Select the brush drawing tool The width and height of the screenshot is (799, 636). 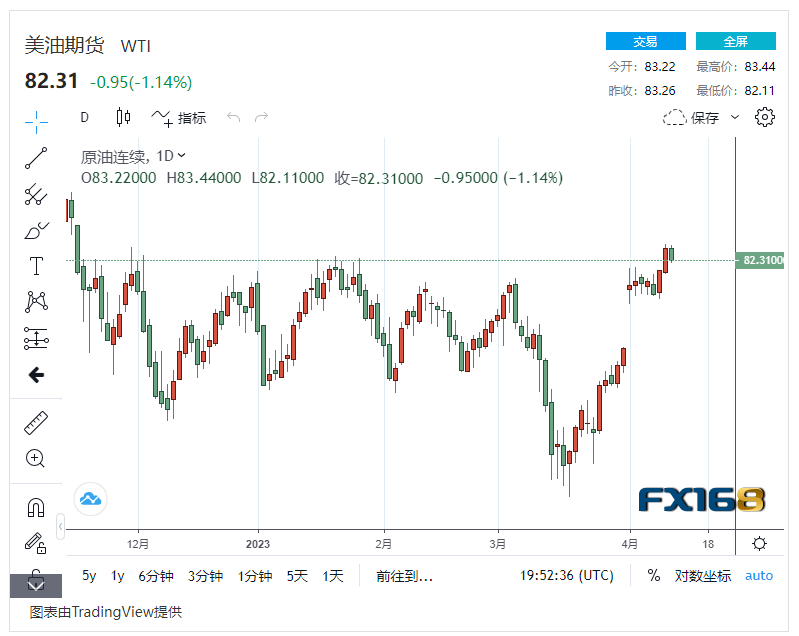coord(36,231)
